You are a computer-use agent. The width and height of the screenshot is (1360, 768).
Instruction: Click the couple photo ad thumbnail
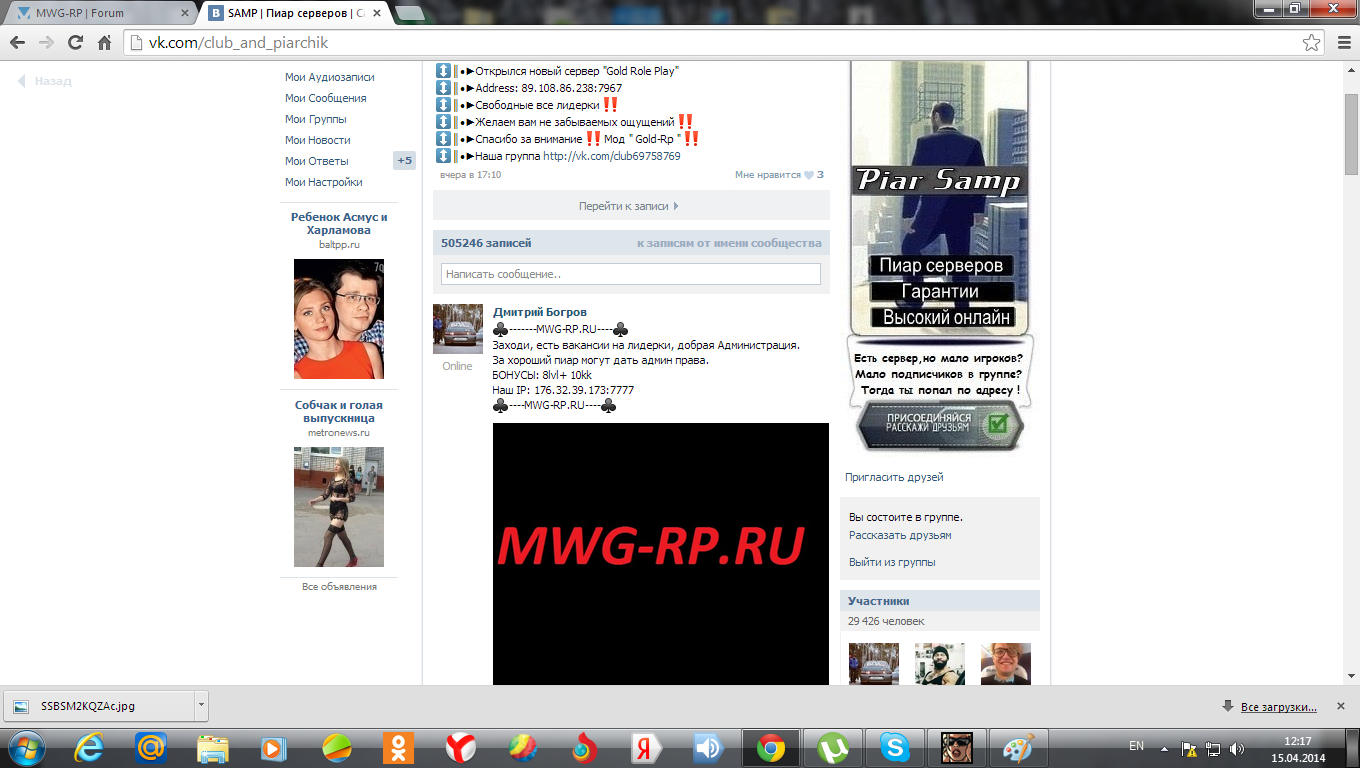339,319
